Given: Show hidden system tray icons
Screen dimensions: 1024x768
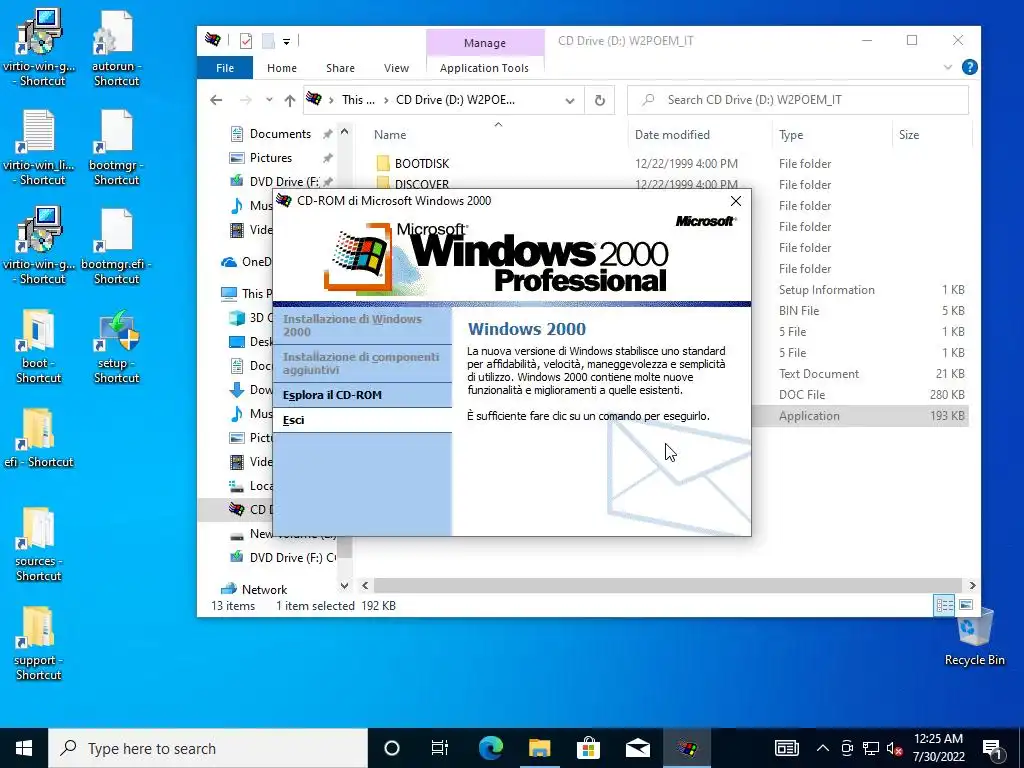Looking at the screenshot, I should click(823, 748).
